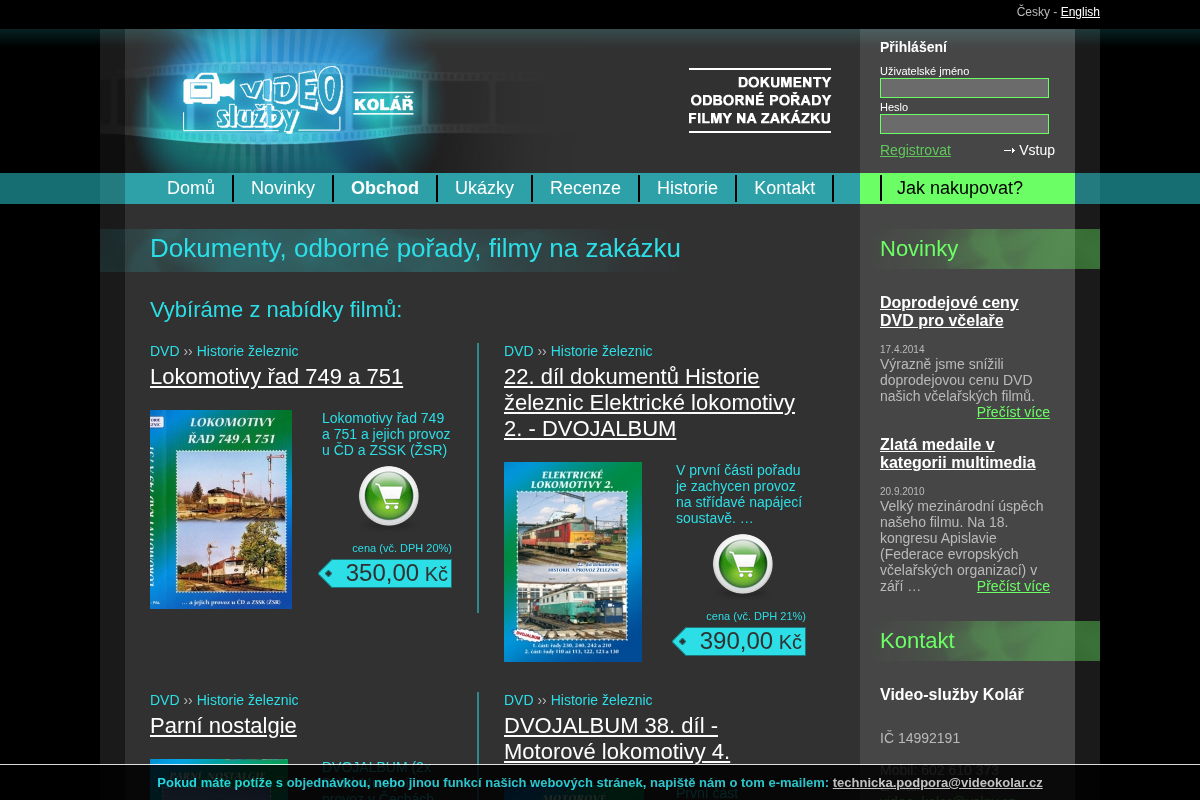This screenshot has height=800, width=1200.
Task: Open DVD category above DVOJALBUM 38. díl
Action: pos(518,700)
